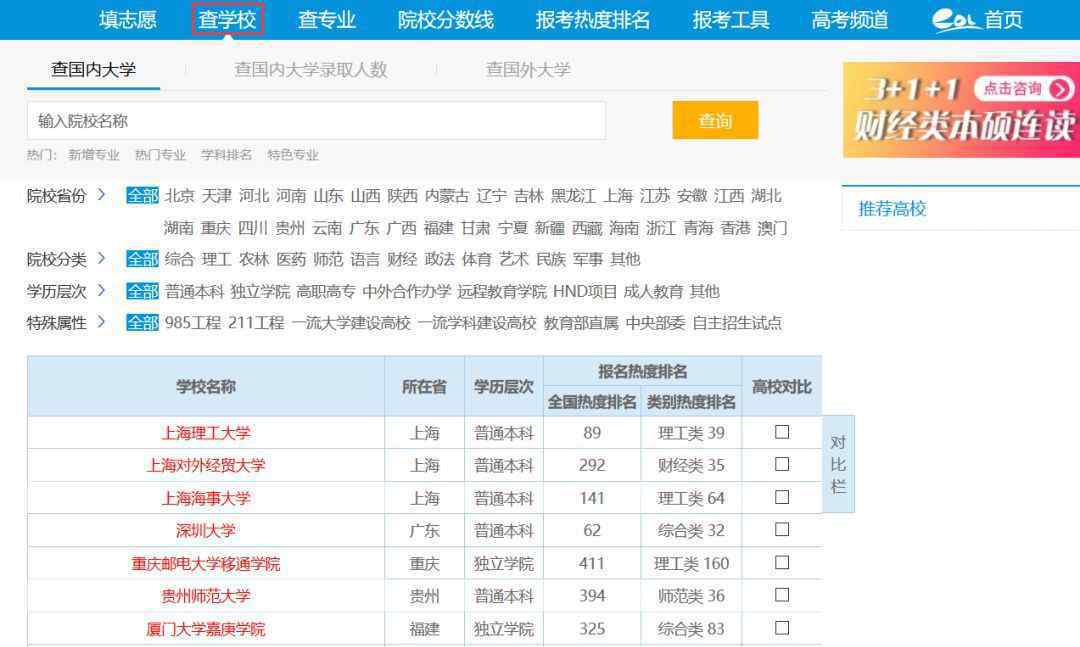This screenshot has width=1080, height=647.
Task: Filter schools by province 浙江
Action: 661,228
